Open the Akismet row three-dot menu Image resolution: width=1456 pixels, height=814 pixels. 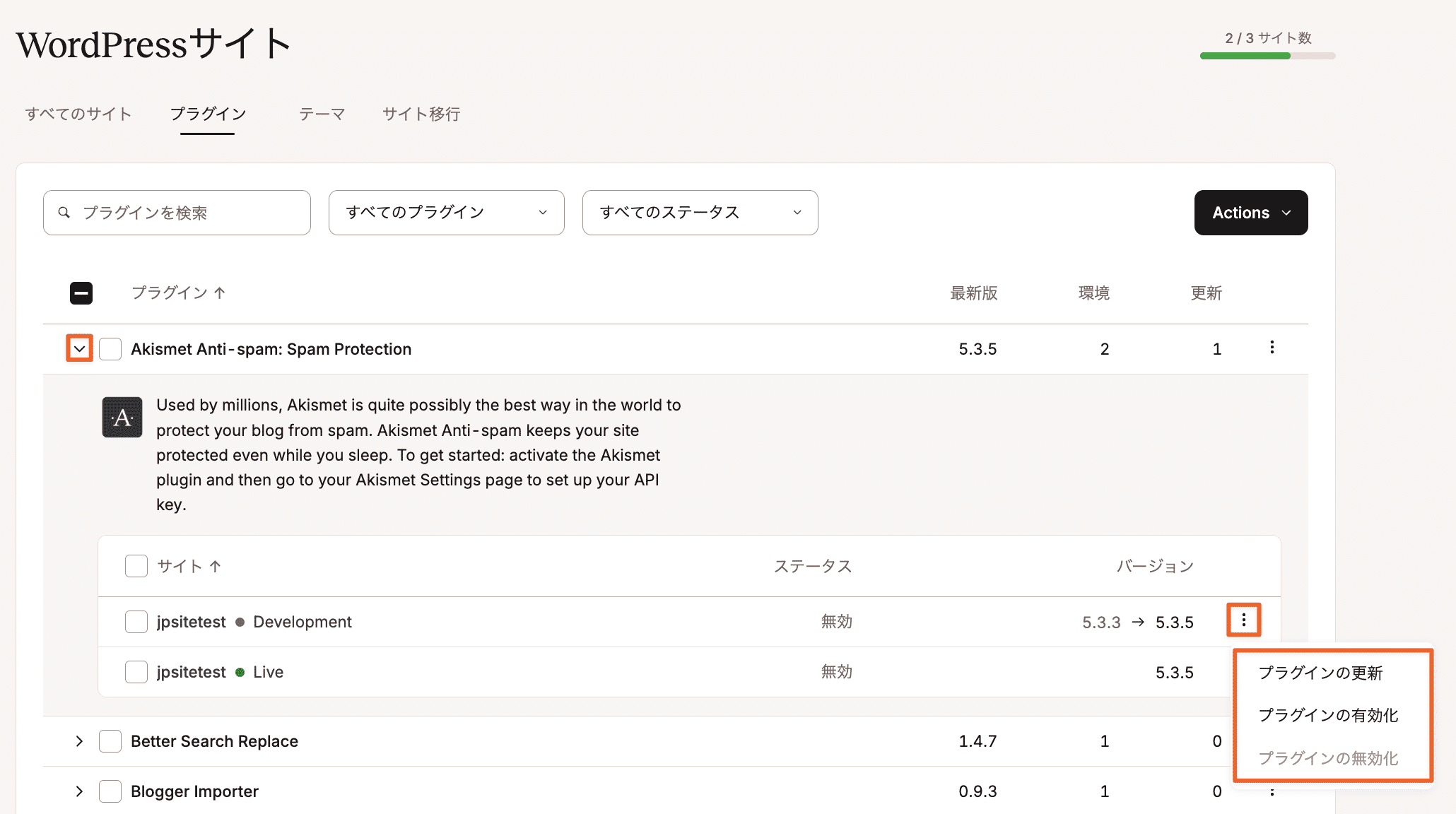[x=1272, y=348]
